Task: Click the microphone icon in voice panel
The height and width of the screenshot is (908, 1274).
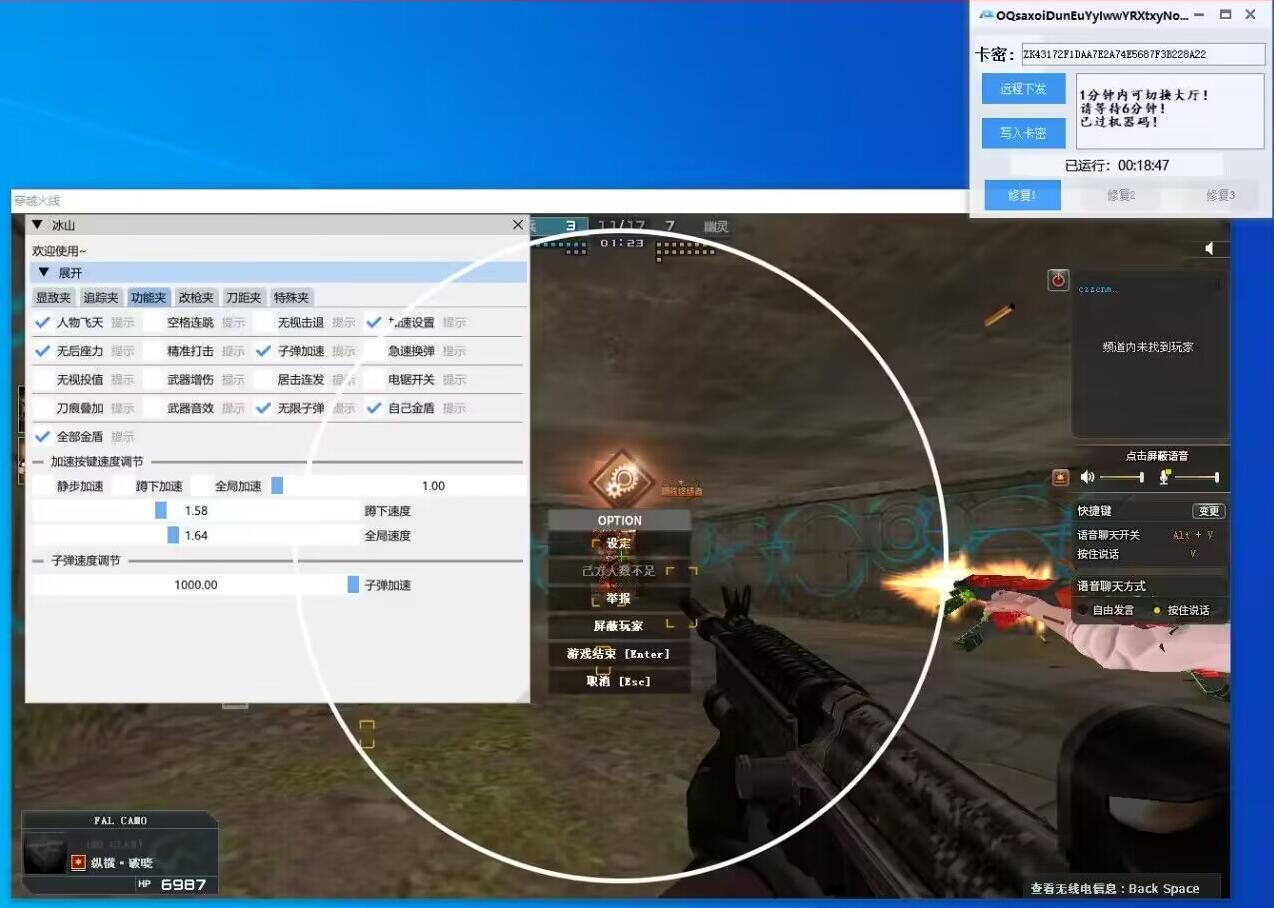Action: [x=1165, y=478]
